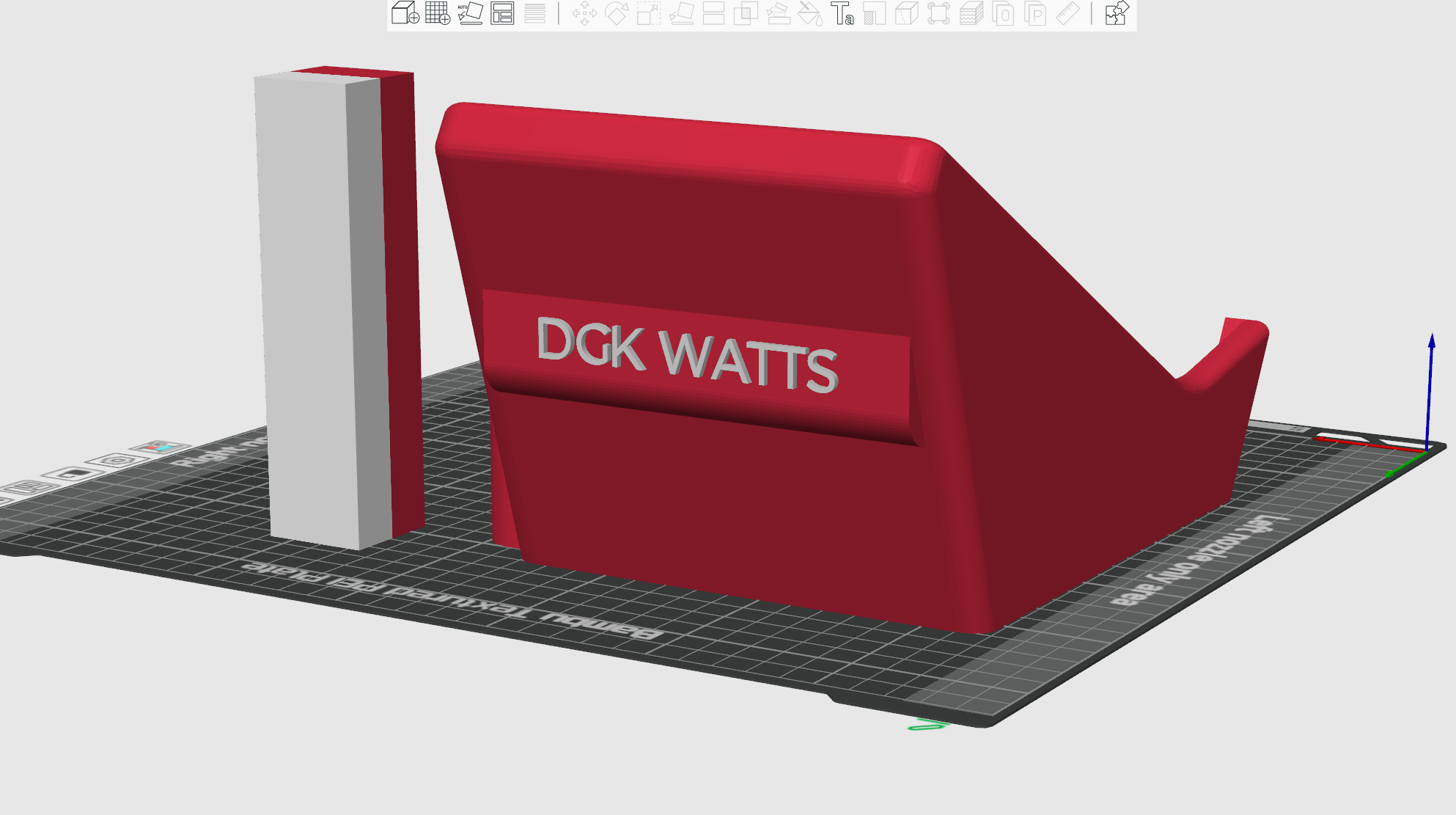Image resolution: width=1456 pixels, height=815 pixels.
Task: Open the Text shape tool
Action: (842, 13)
